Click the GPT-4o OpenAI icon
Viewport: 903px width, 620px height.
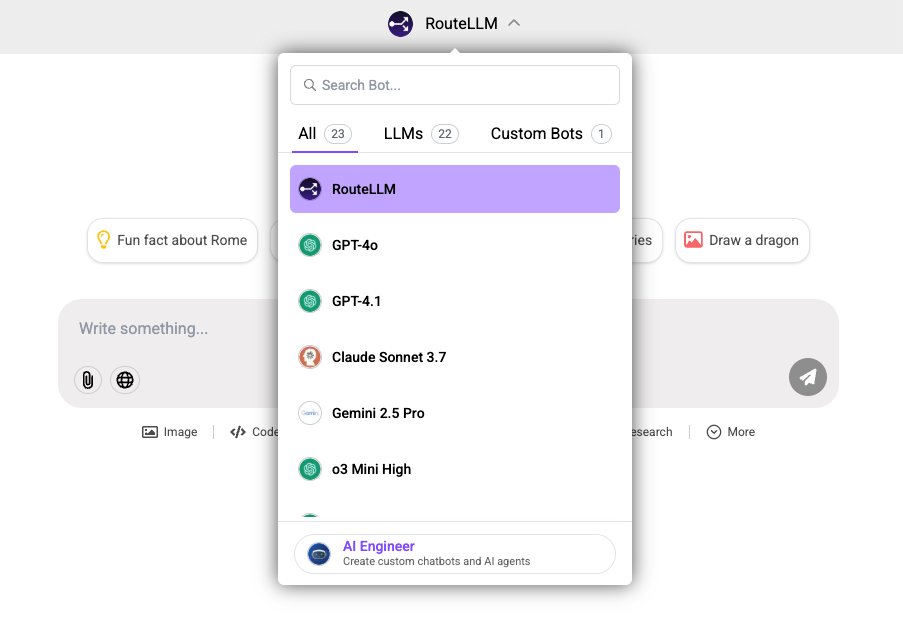(x=310, y=245)
